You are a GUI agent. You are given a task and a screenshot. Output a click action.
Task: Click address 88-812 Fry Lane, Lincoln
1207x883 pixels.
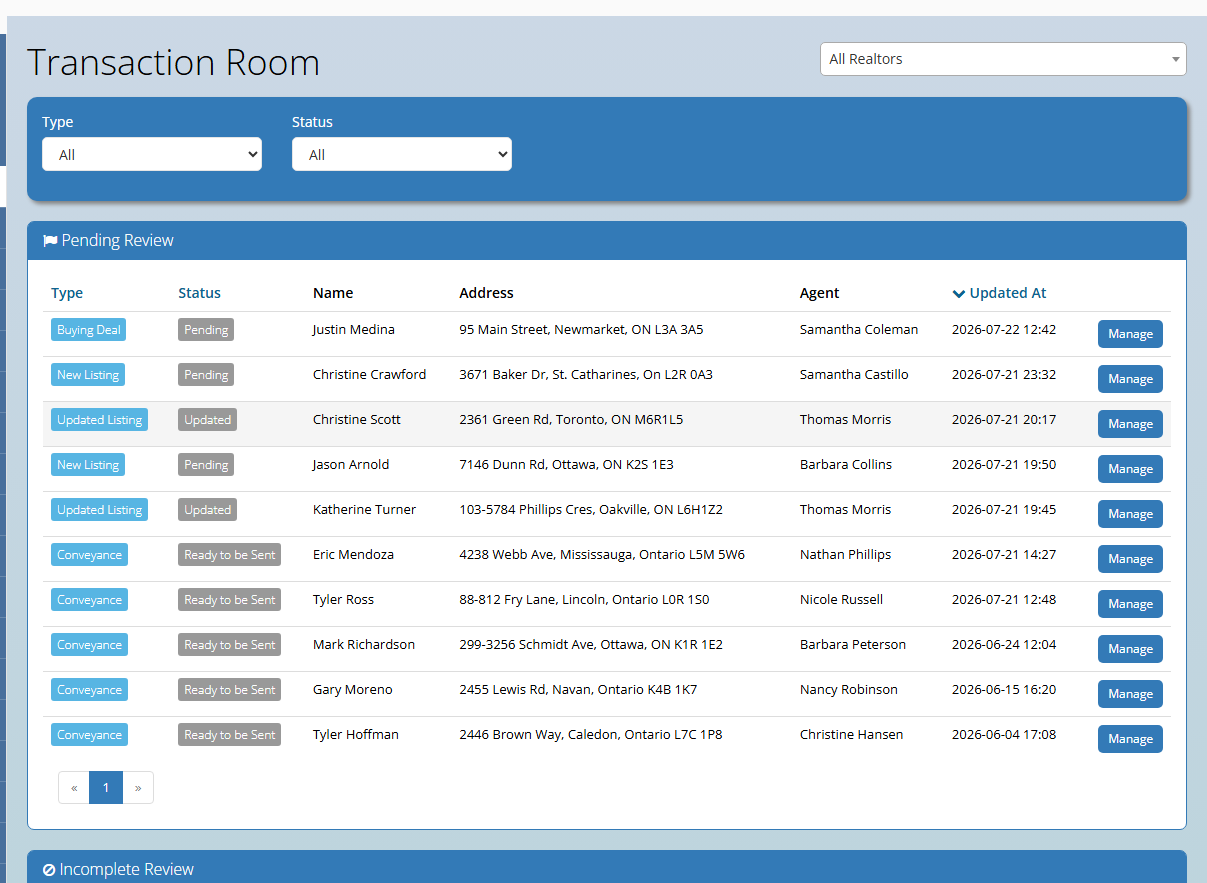tap(584, 599)
